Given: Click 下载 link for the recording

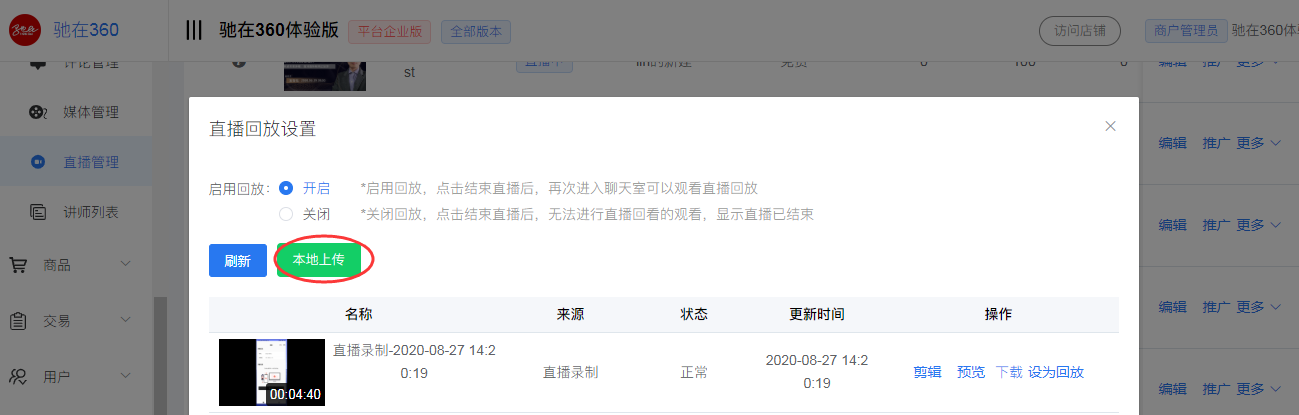Looking at the screenshot, I should [x=1009, y=372].
